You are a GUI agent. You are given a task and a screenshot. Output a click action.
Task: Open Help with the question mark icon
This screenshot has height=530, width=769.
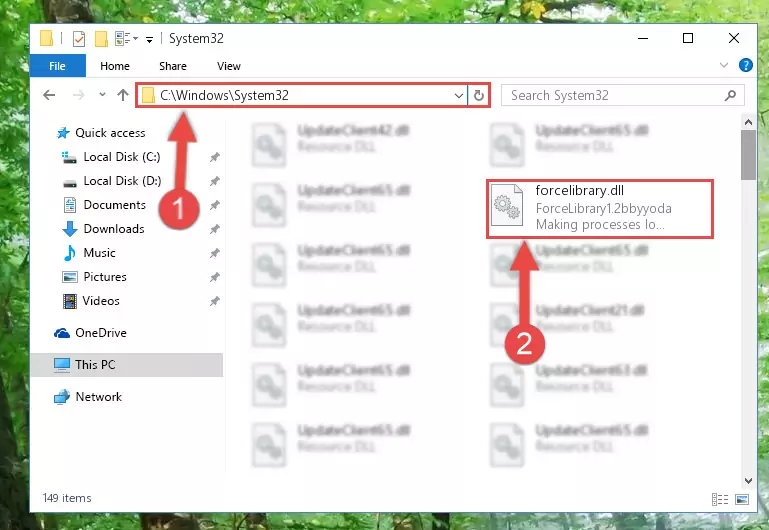point(745,65)
